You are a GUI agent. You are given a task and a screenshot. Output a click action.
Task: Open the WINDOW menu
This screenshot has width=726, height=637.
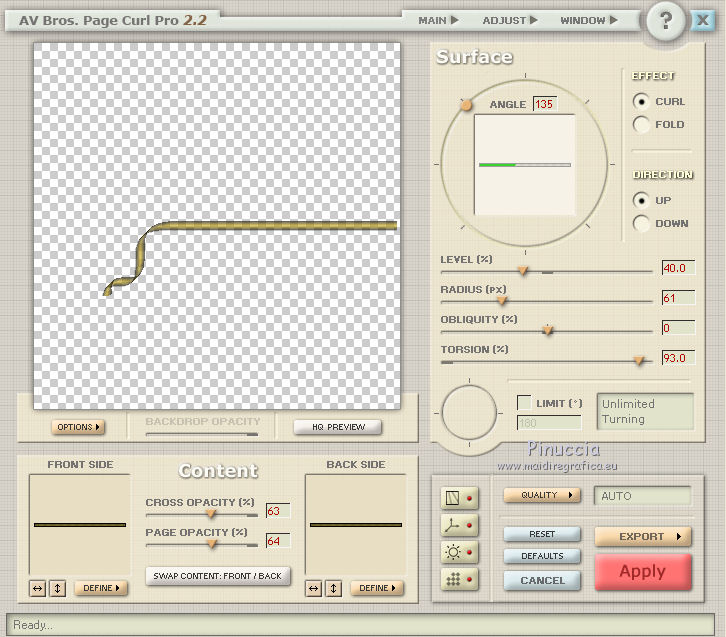pos(588,20)
